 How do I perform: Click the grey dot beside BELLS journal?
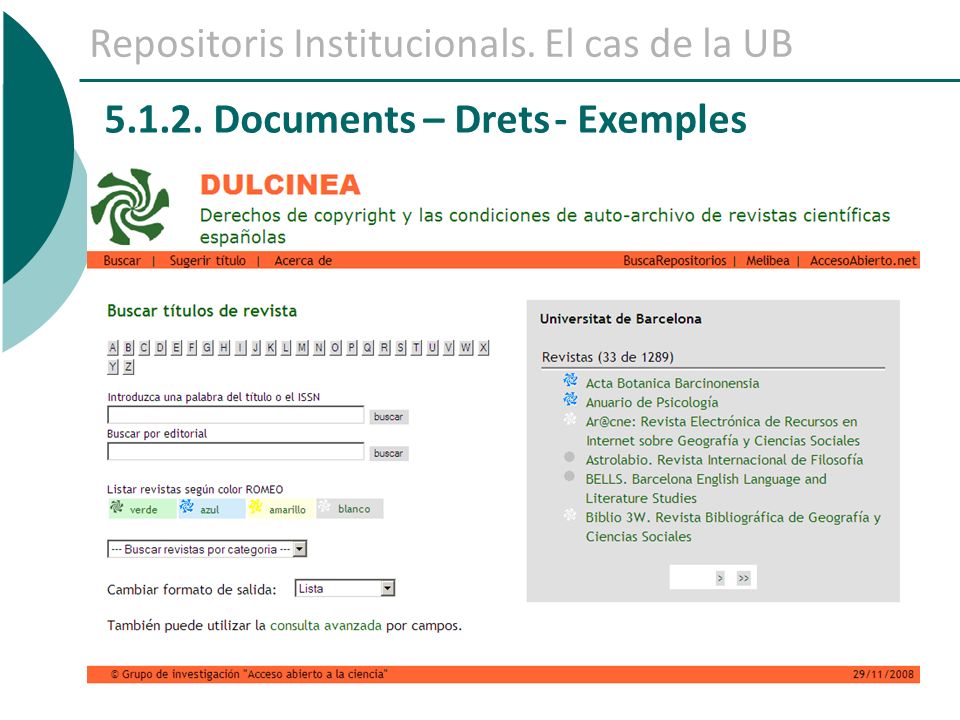click(x=569, y=476)
